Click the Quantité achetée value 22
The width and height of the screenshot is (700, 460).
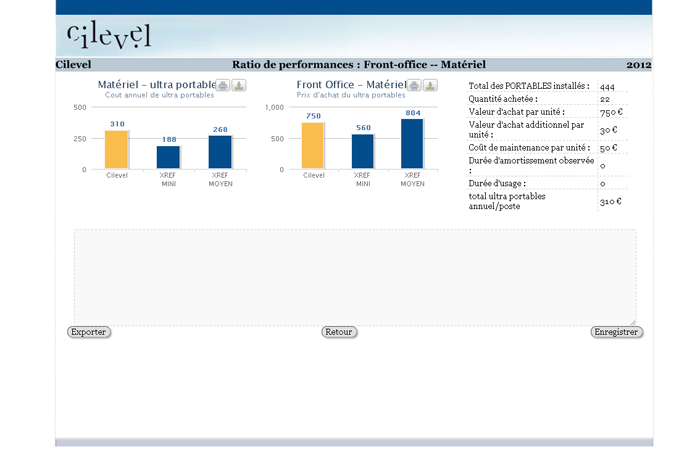pyautogui.click(x=605, y=100)
